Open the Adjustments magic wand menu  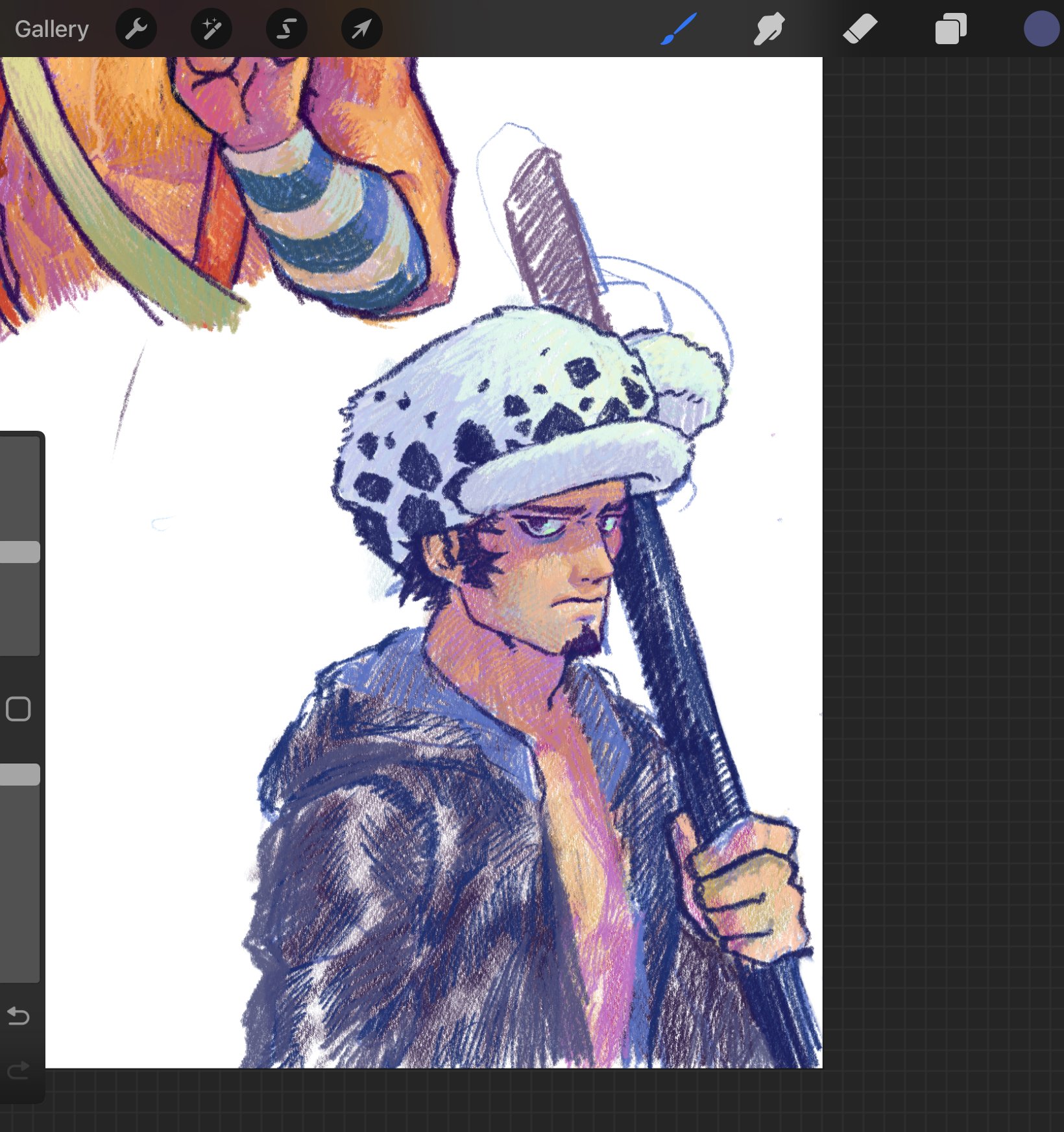coord(212,29)
